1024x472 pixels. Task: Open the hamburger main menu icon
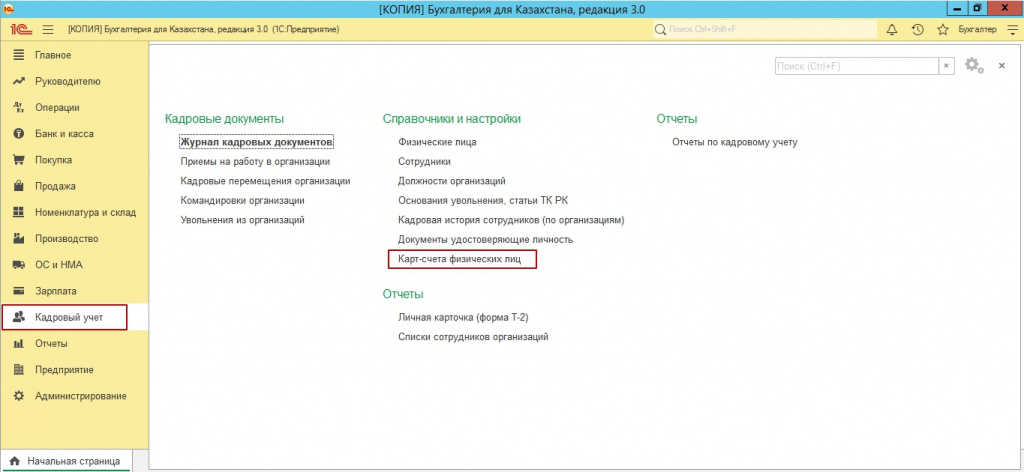click(48, 29)
